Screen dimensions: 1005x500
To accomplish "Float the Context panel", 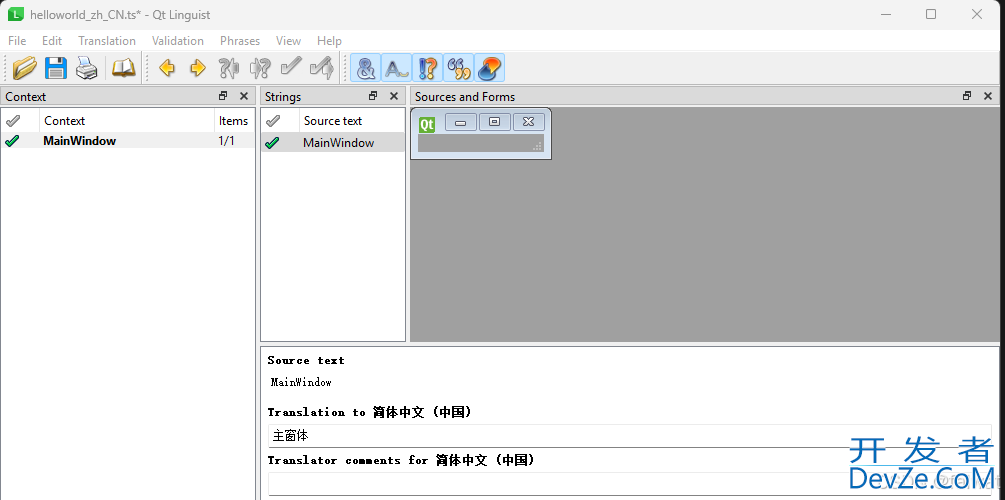I will (223, 96).
